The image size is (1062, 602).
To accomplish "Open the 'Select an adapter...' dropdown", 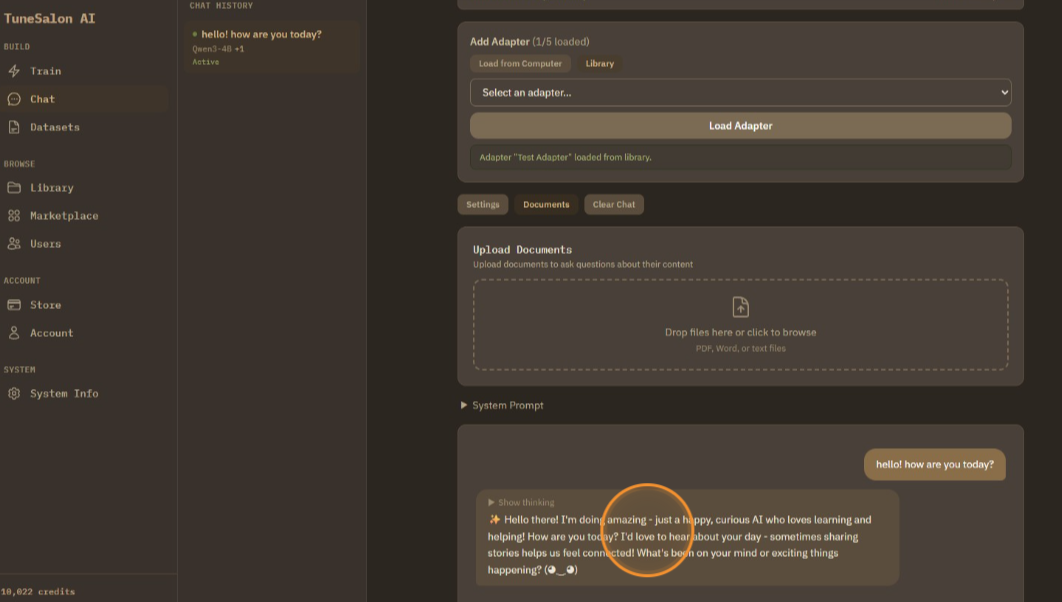I will click(x=740, y=93).
